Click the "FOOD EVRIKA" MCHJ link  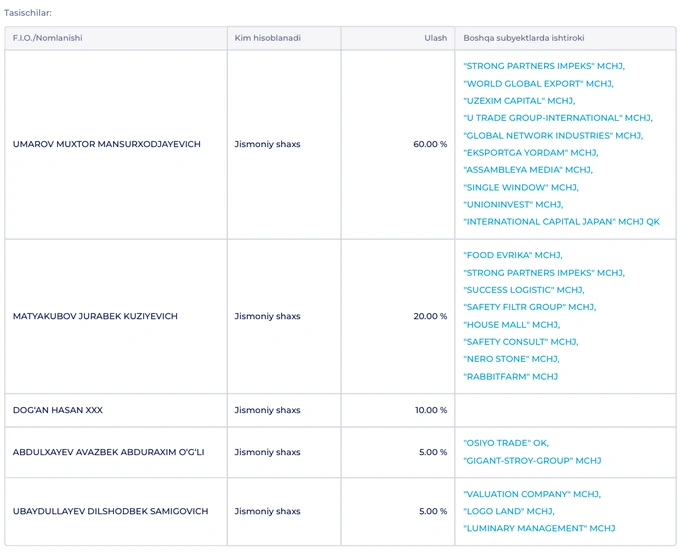pyautogui.click(x=512, y=255)
